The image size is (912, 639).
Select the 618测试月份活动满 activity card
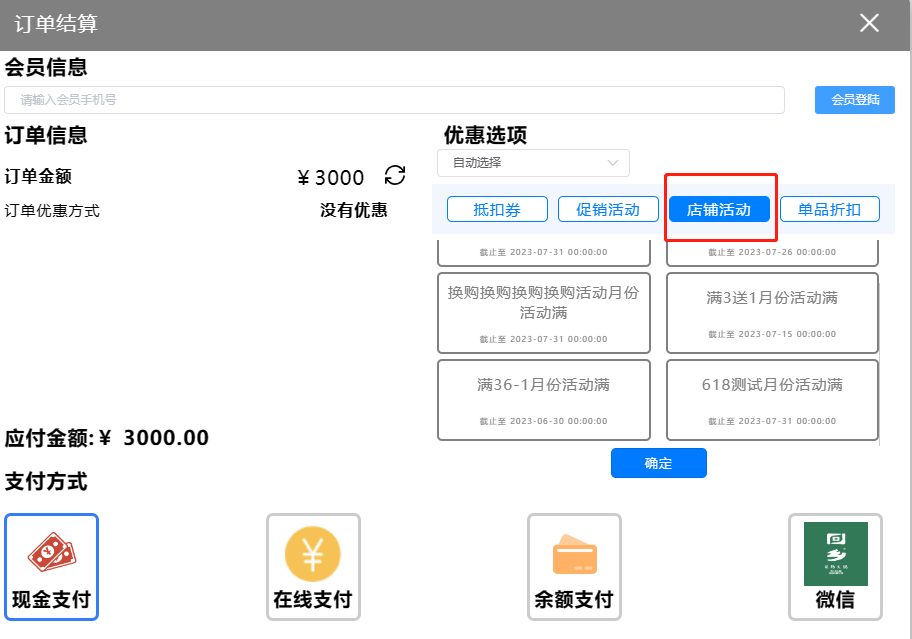(772, 399)
